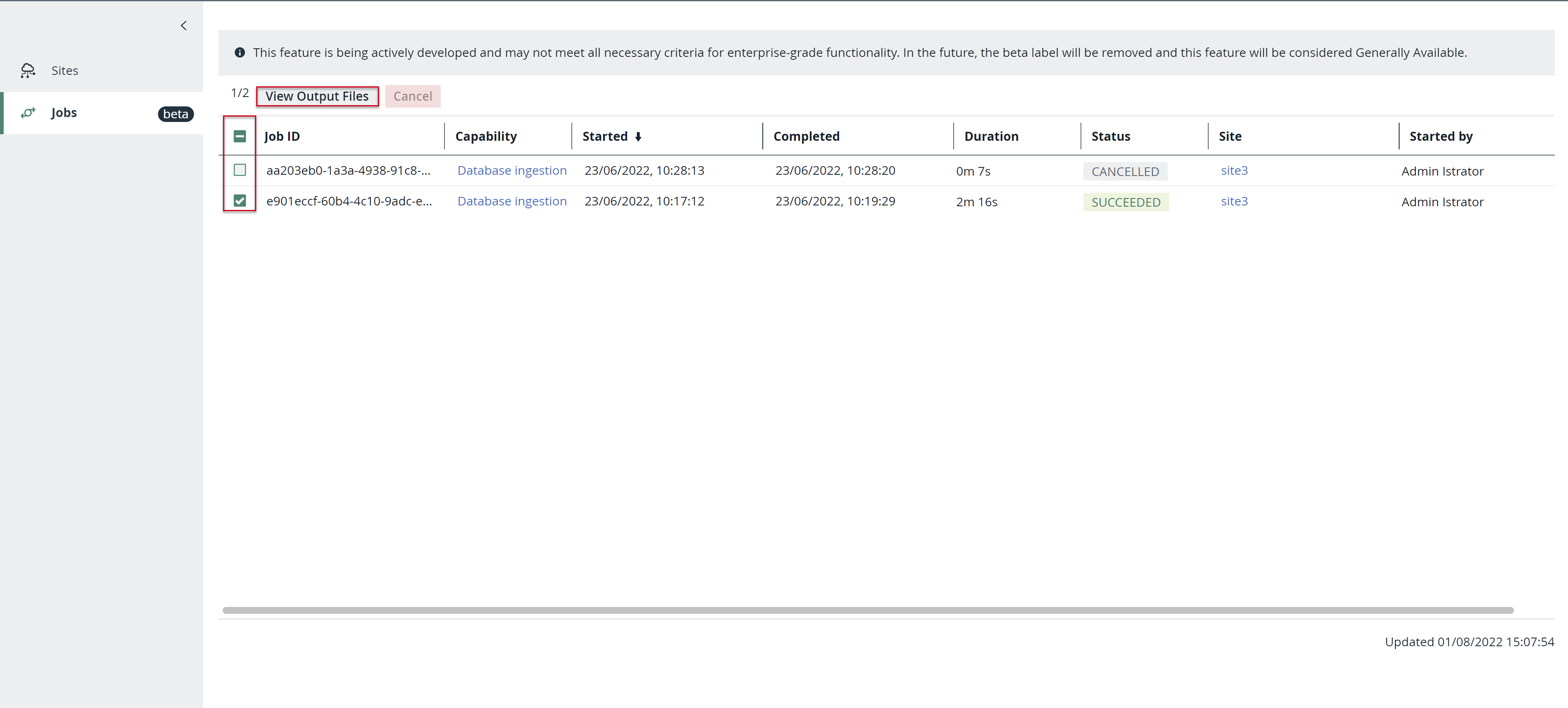
Task: Click the info icon in the beta banner
Action: tap(240, 52)
